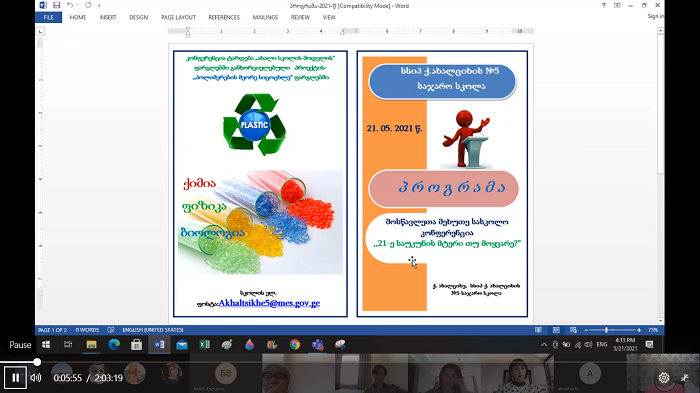Screen dimensions: 700x393
Task: Open Ribbon Display Options button
Action: (x=617, y=5)
